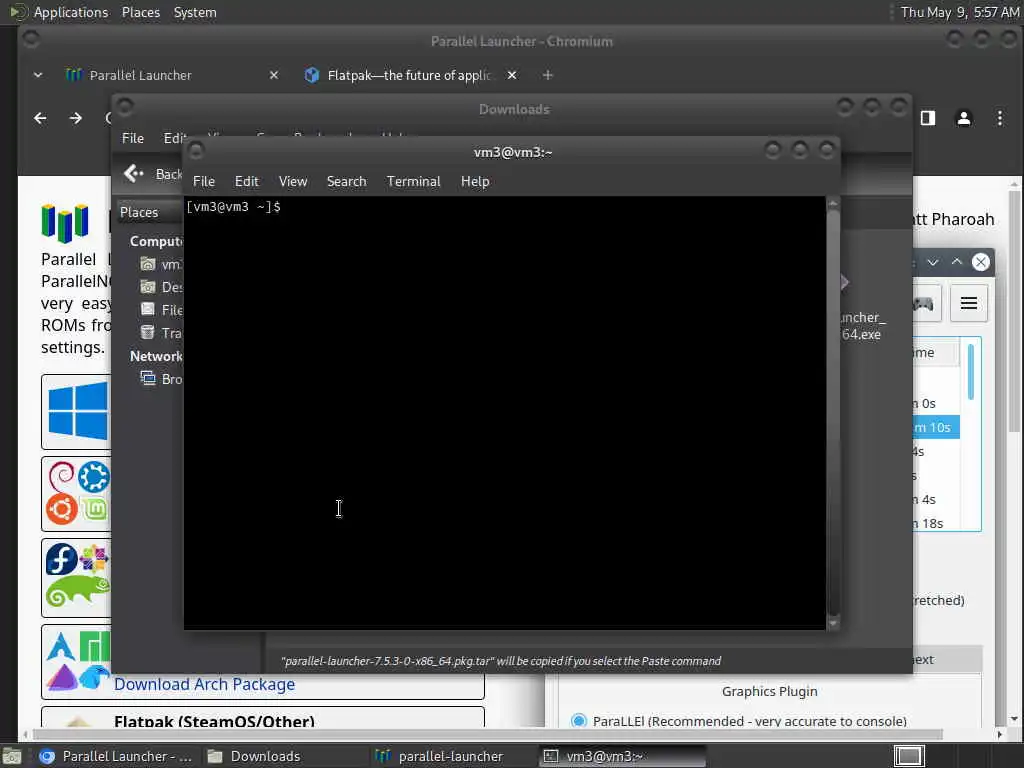This screenshot has height=768, width=1024.
Task: Open the terminal File menu
Action: point(204,182)
